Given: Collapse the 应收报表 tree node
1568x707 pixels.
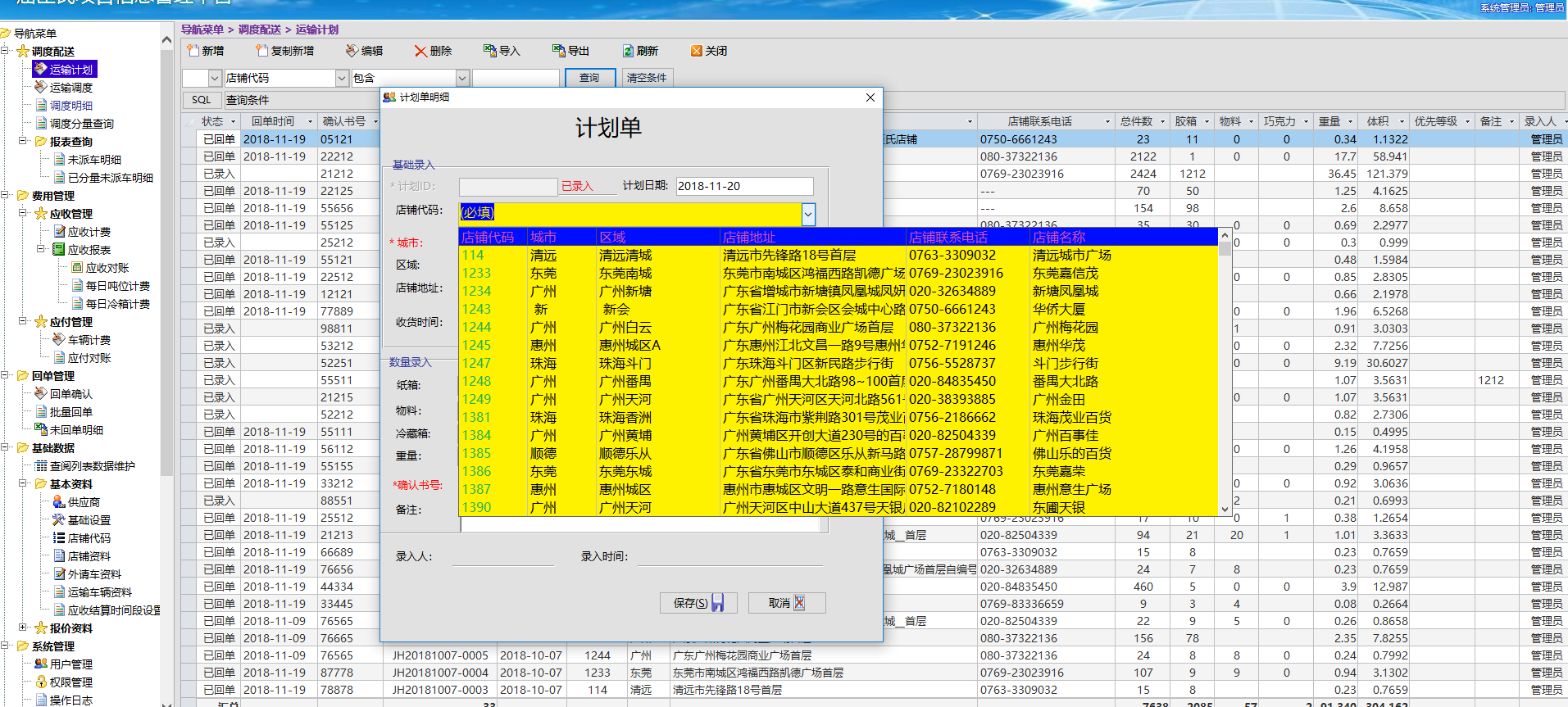Looking at the screenshot, I should tap(41, 249).
